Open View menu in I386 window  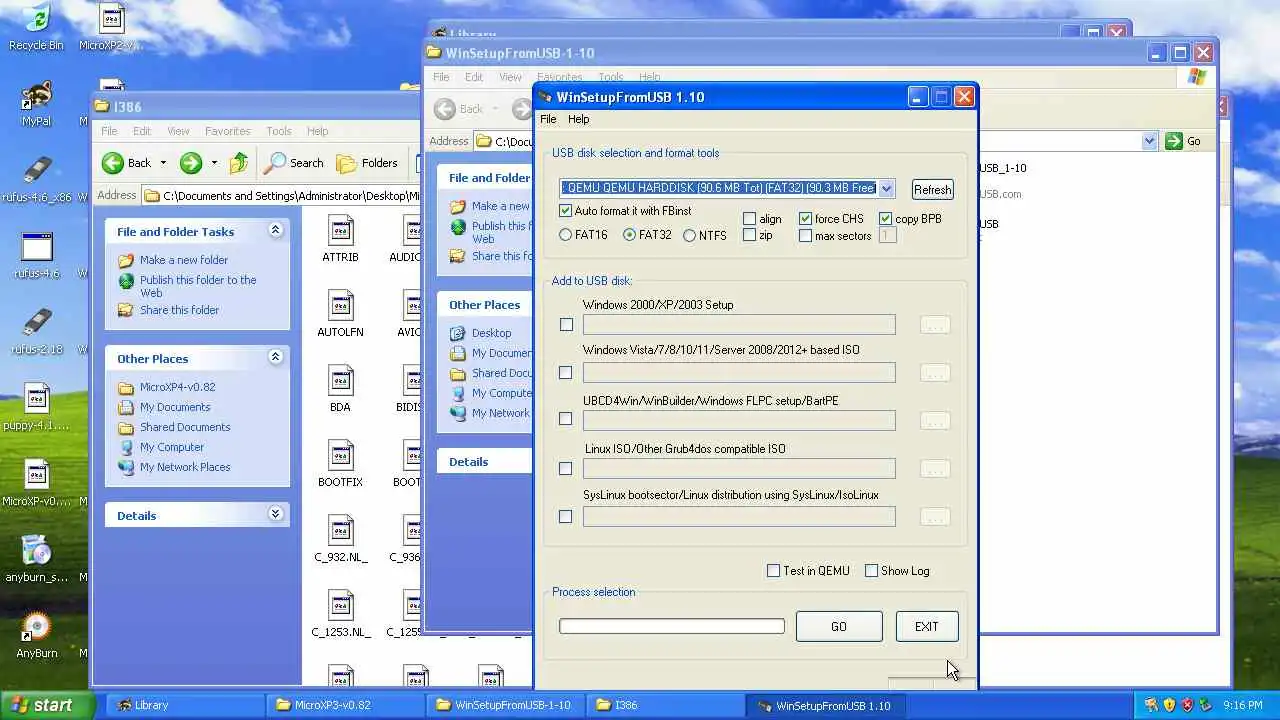(x=178, y=131)
